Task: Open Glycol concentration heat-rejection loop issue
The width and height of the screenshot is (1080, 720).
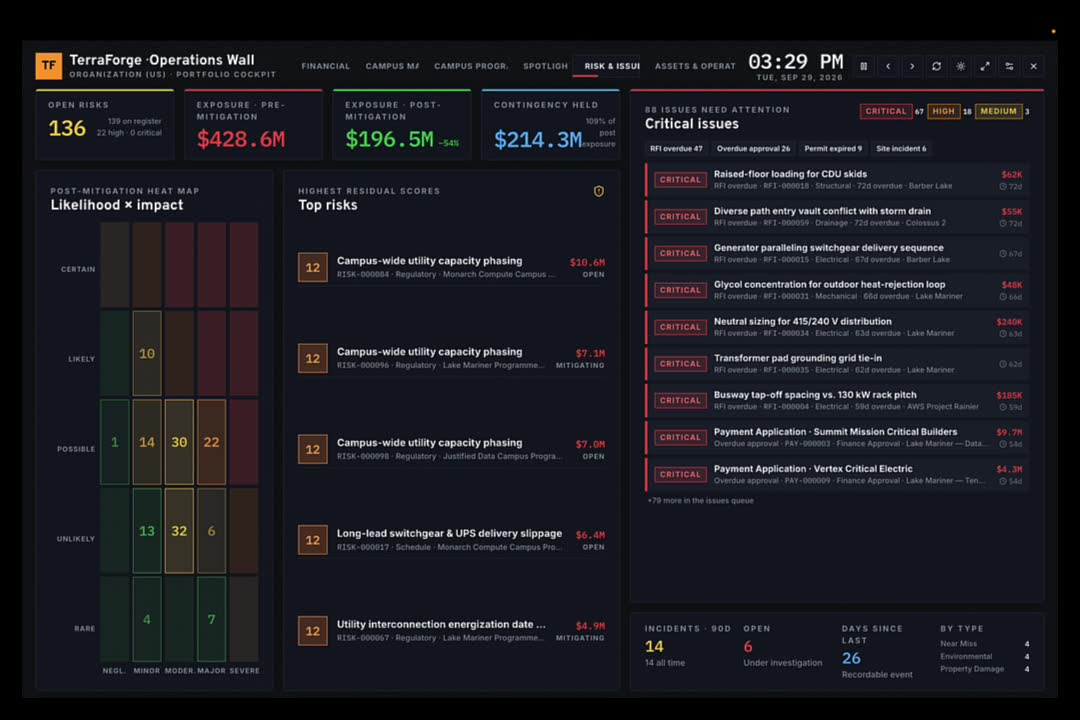Action: (837, 290)
